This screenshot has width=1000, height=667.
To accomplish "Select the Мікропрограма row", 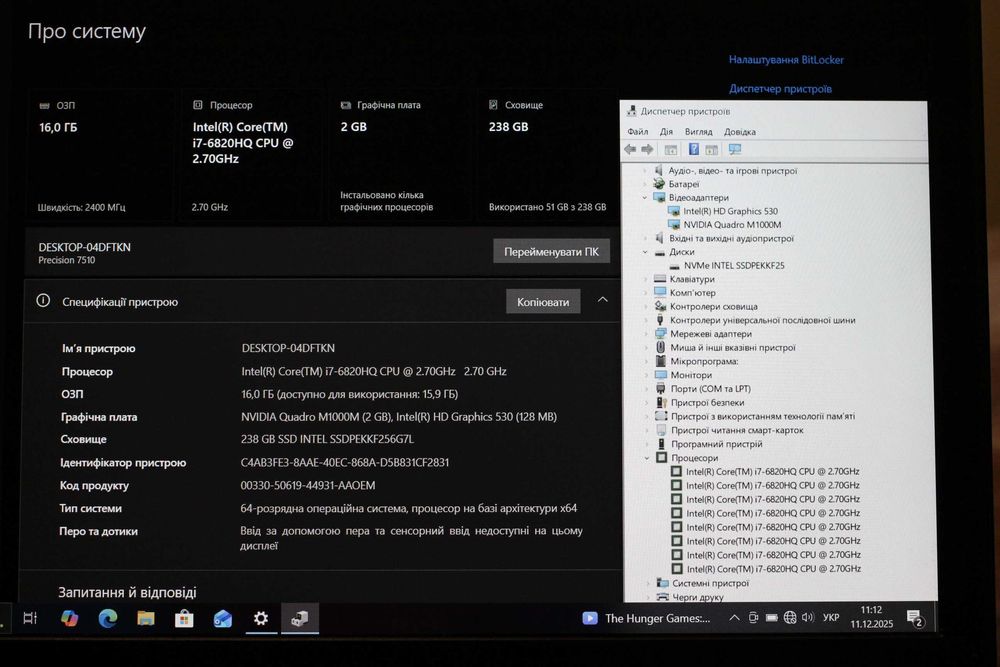I will pyautogui.click(x=704, y=361).
